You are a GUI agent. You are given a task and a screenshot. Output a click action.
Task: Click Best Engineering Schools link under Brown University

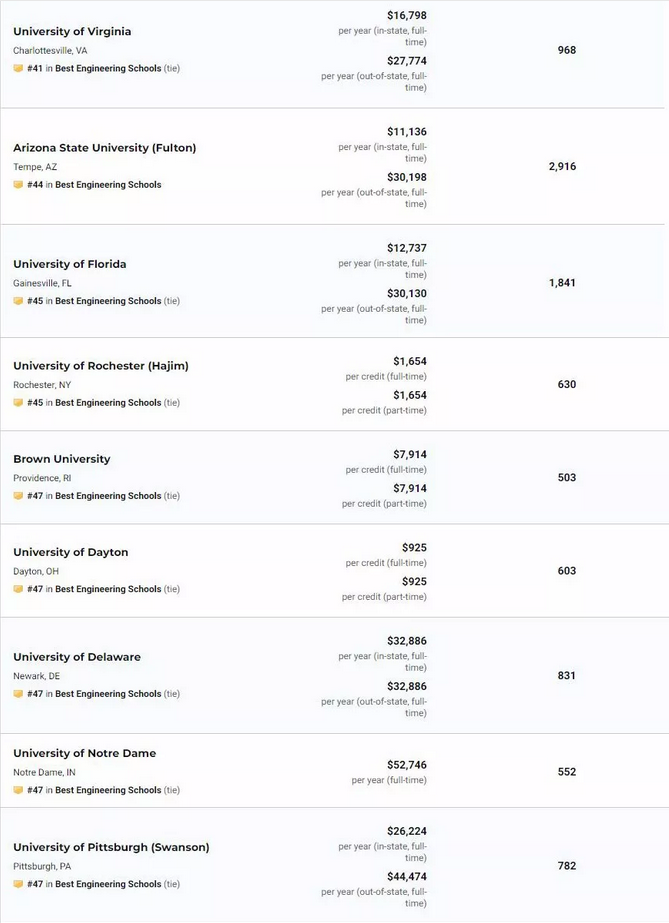pyautogui.click(x=108, y=496)
